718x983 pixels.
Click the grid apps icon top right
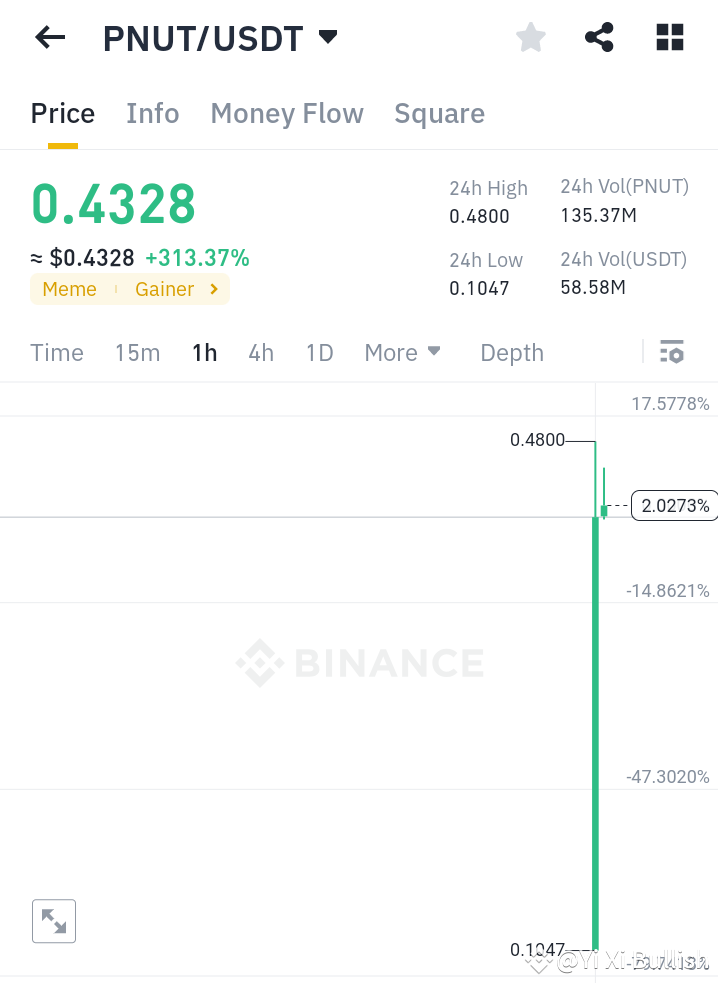(669, 37)
